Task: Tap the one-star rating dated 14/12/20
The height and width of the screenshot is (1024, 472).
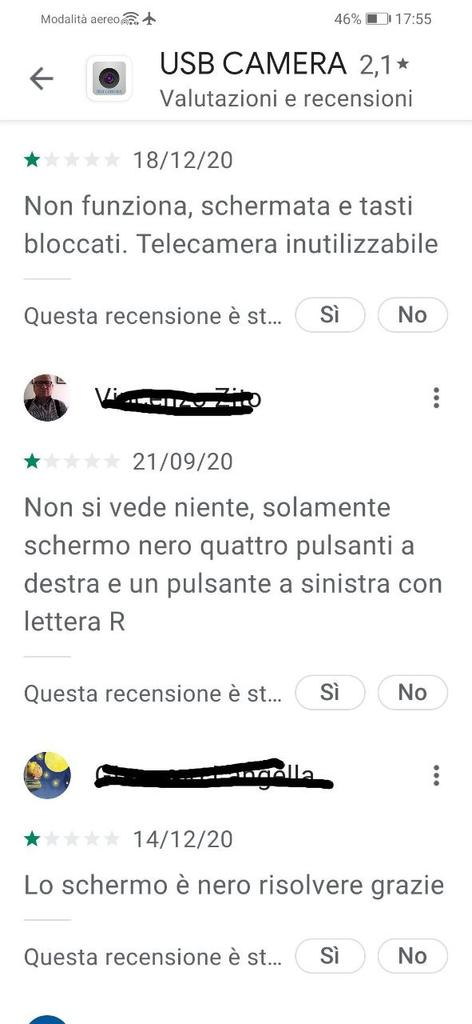Action: click(x=72, y=839)
